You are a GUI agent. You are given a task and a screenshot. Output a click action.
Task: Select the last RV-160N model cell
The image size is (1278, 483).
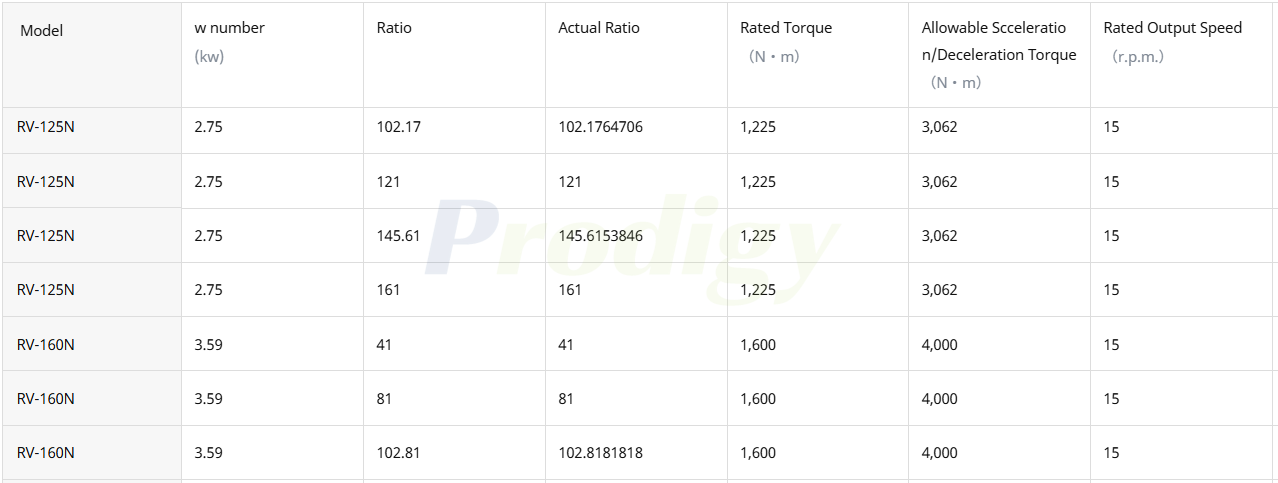coord(91,452)
